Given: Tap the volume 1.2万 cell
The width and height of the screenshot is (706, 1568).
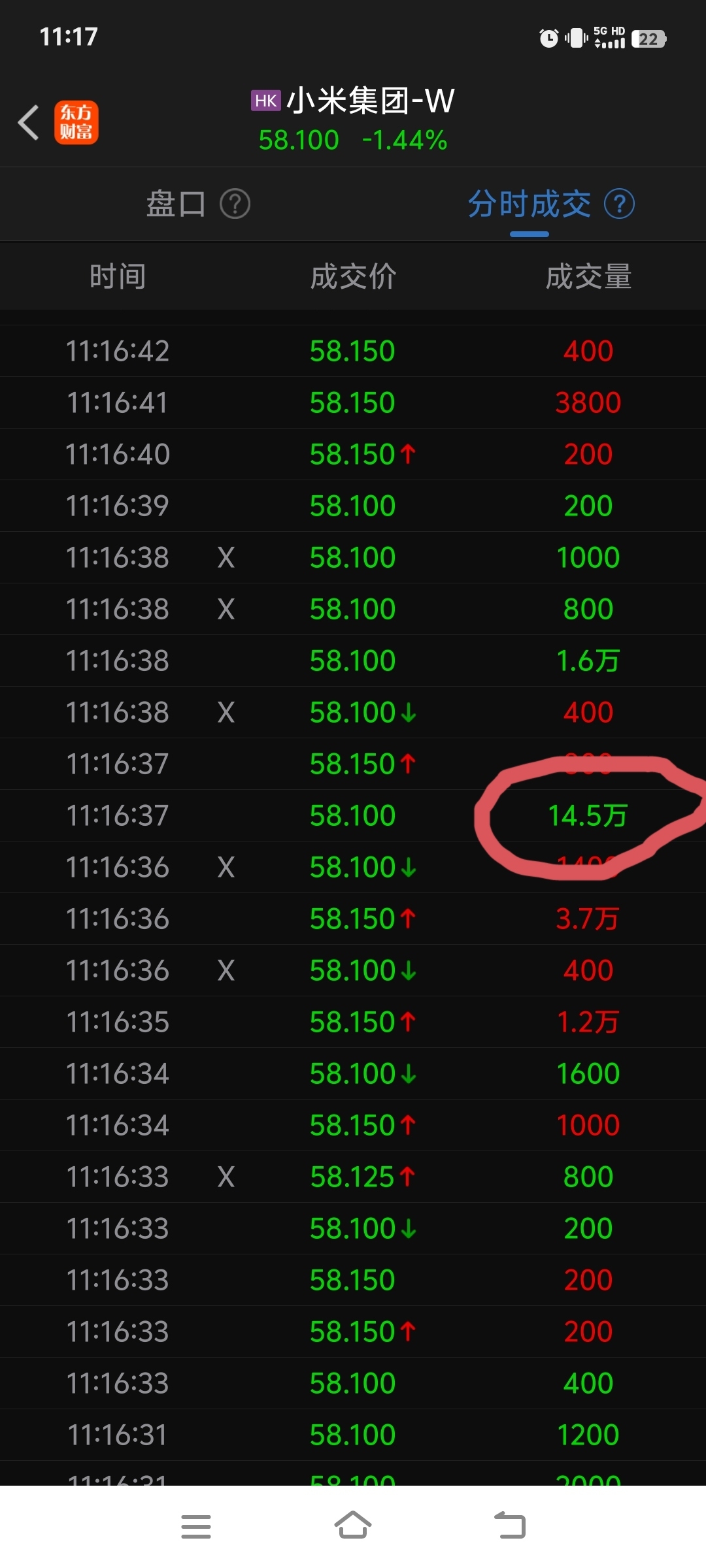Looking at the screenshot, I should point(588,1022).
